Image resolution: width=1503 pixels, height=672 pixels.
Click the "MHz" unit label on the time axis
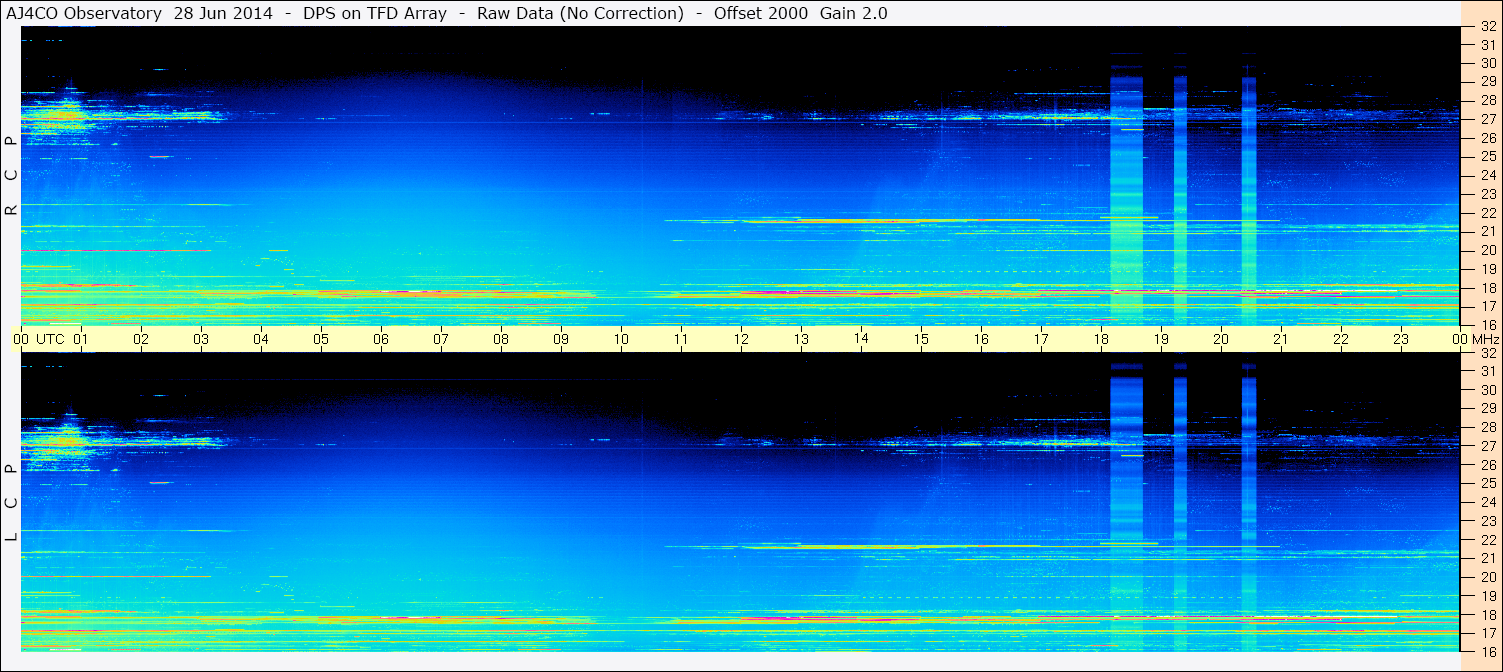(1485, 339)
